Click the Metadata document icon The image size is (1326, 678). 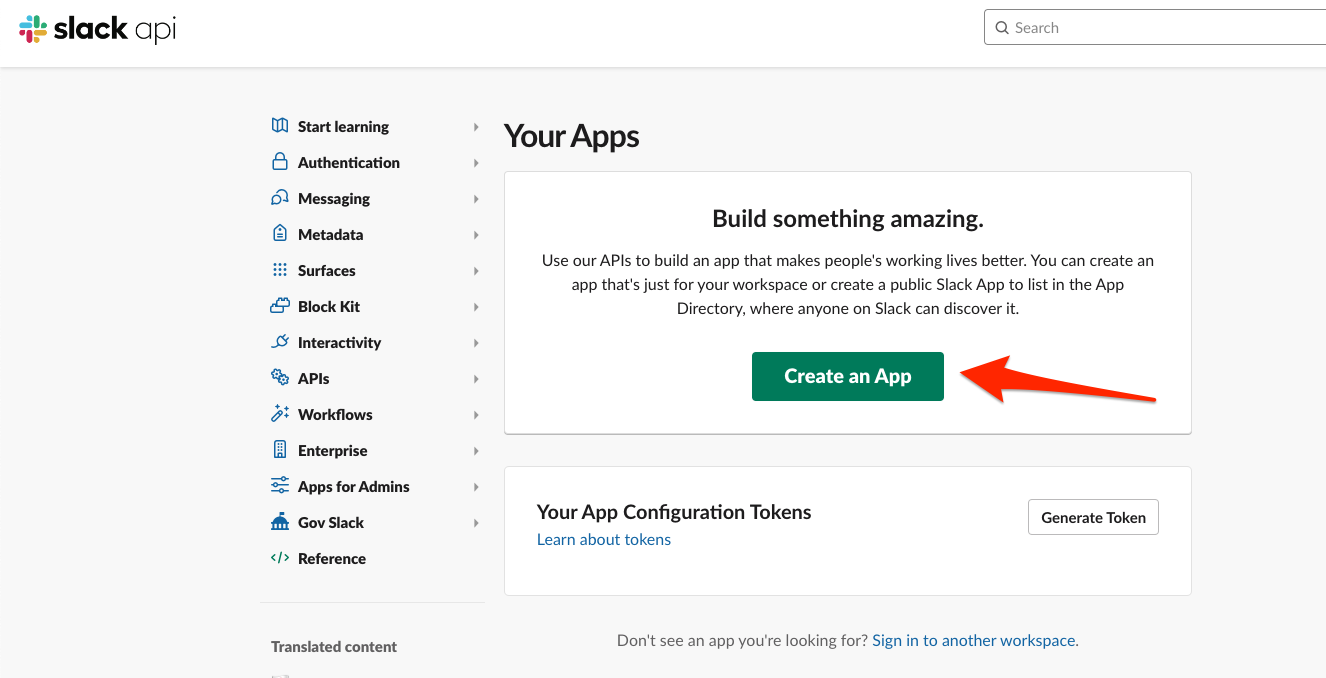tap(278, 234)
